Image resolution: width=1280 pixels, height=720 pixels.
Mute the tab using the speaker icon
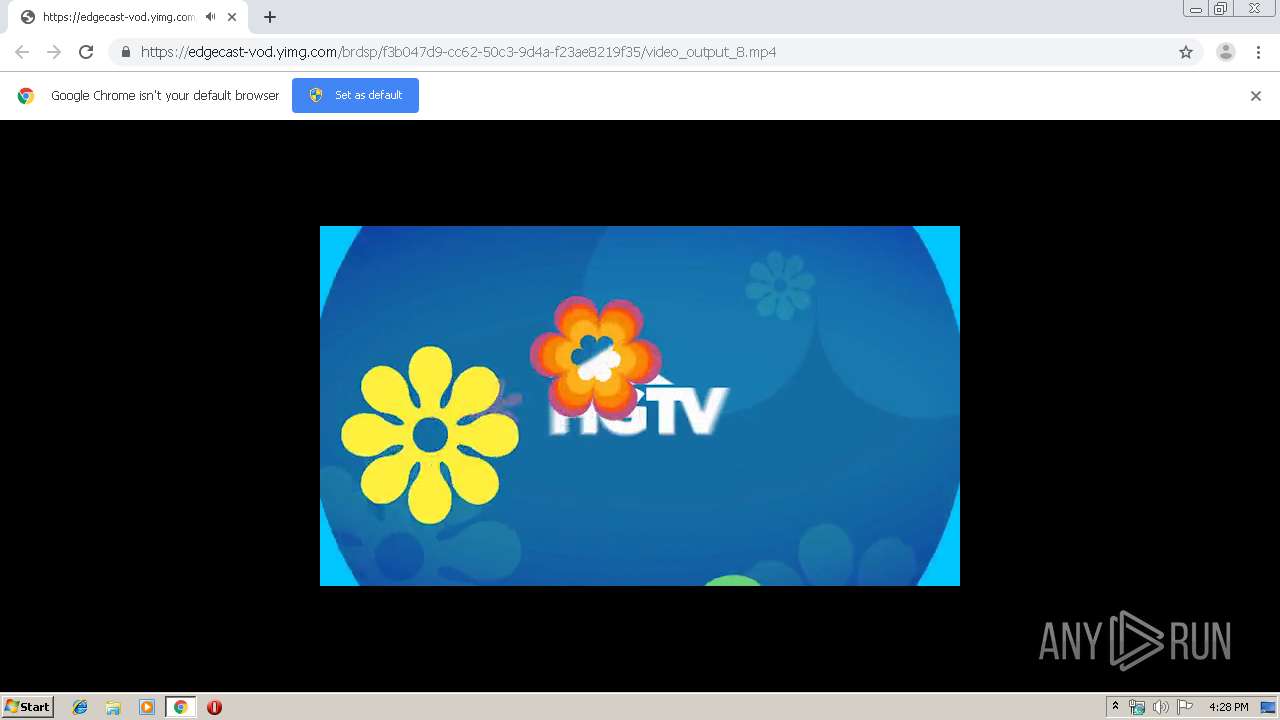(x=210, y=17)
